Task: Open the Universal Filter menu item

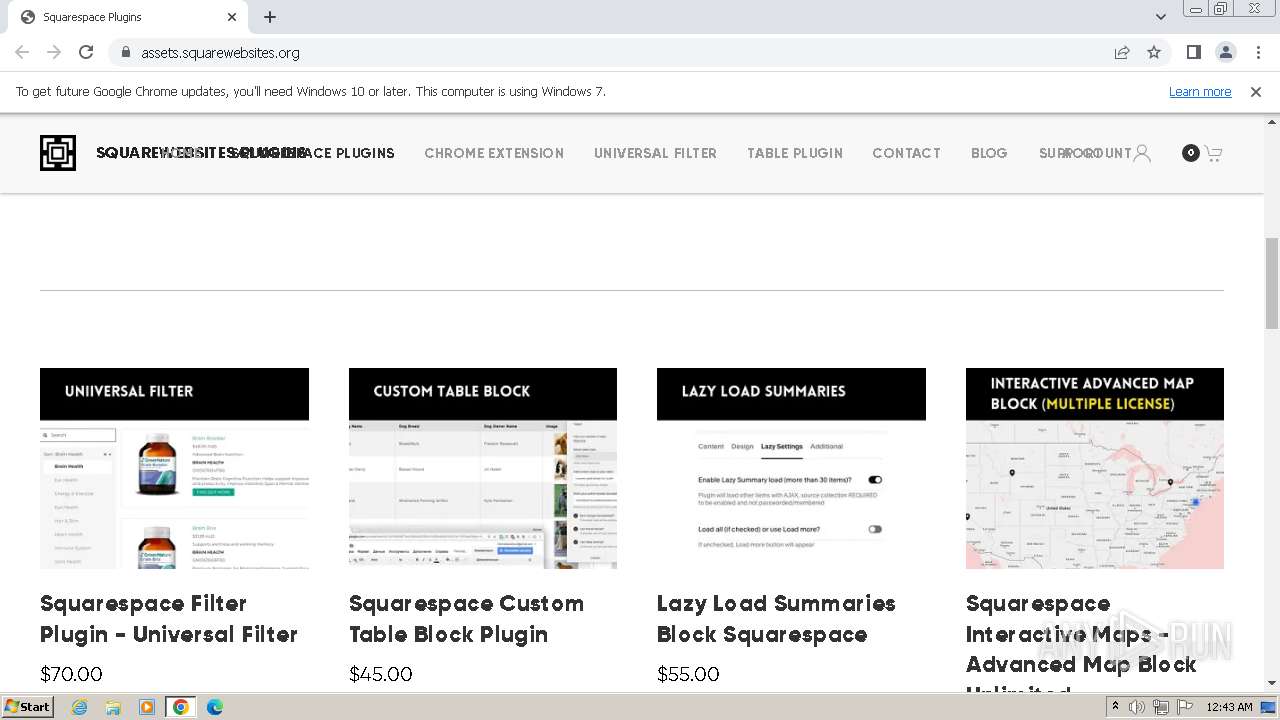Action: pyautogui.click(x=655, y=153)
